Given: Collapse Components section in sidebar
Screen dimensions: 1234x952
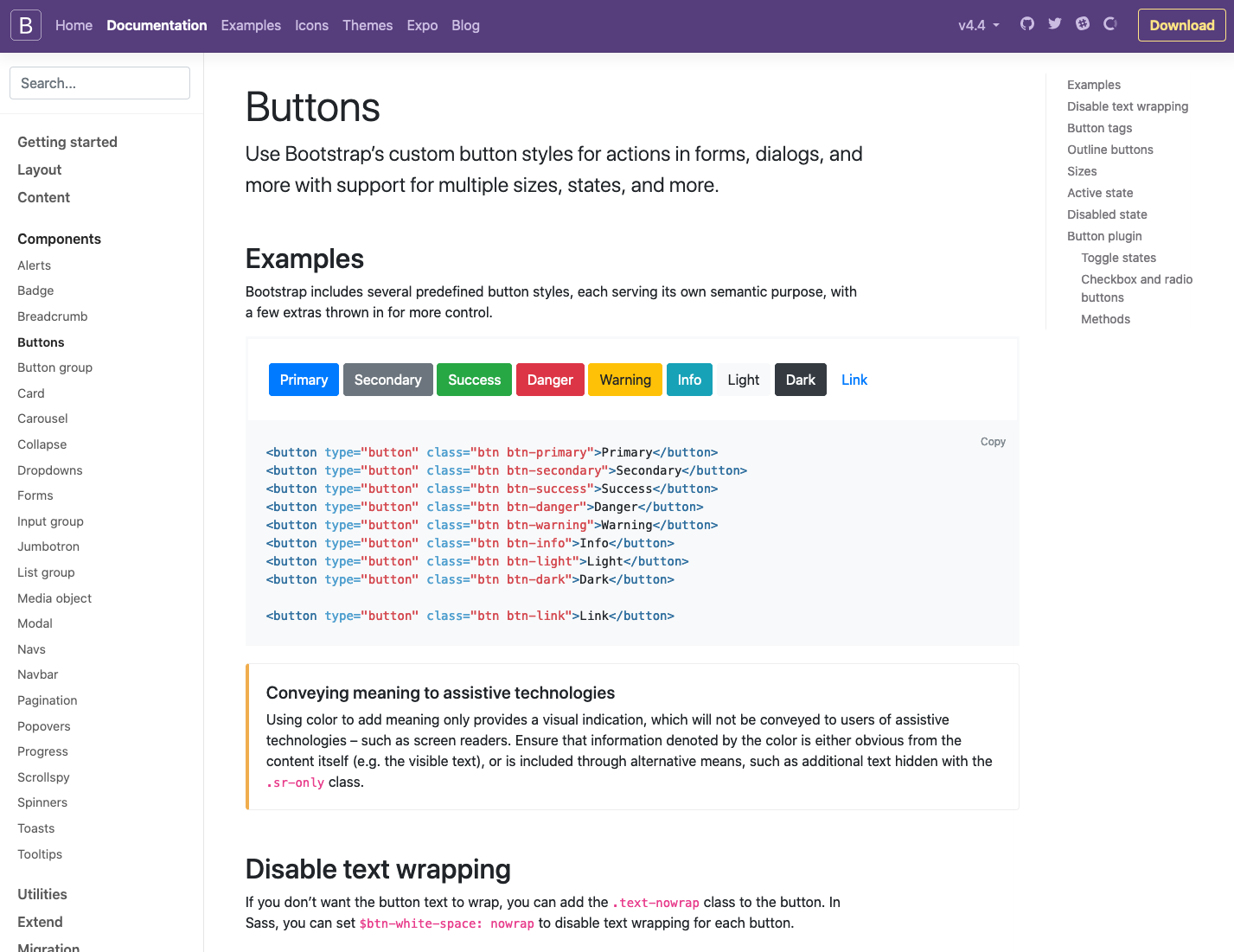Looking at the screenshot, I should [60, 239].
